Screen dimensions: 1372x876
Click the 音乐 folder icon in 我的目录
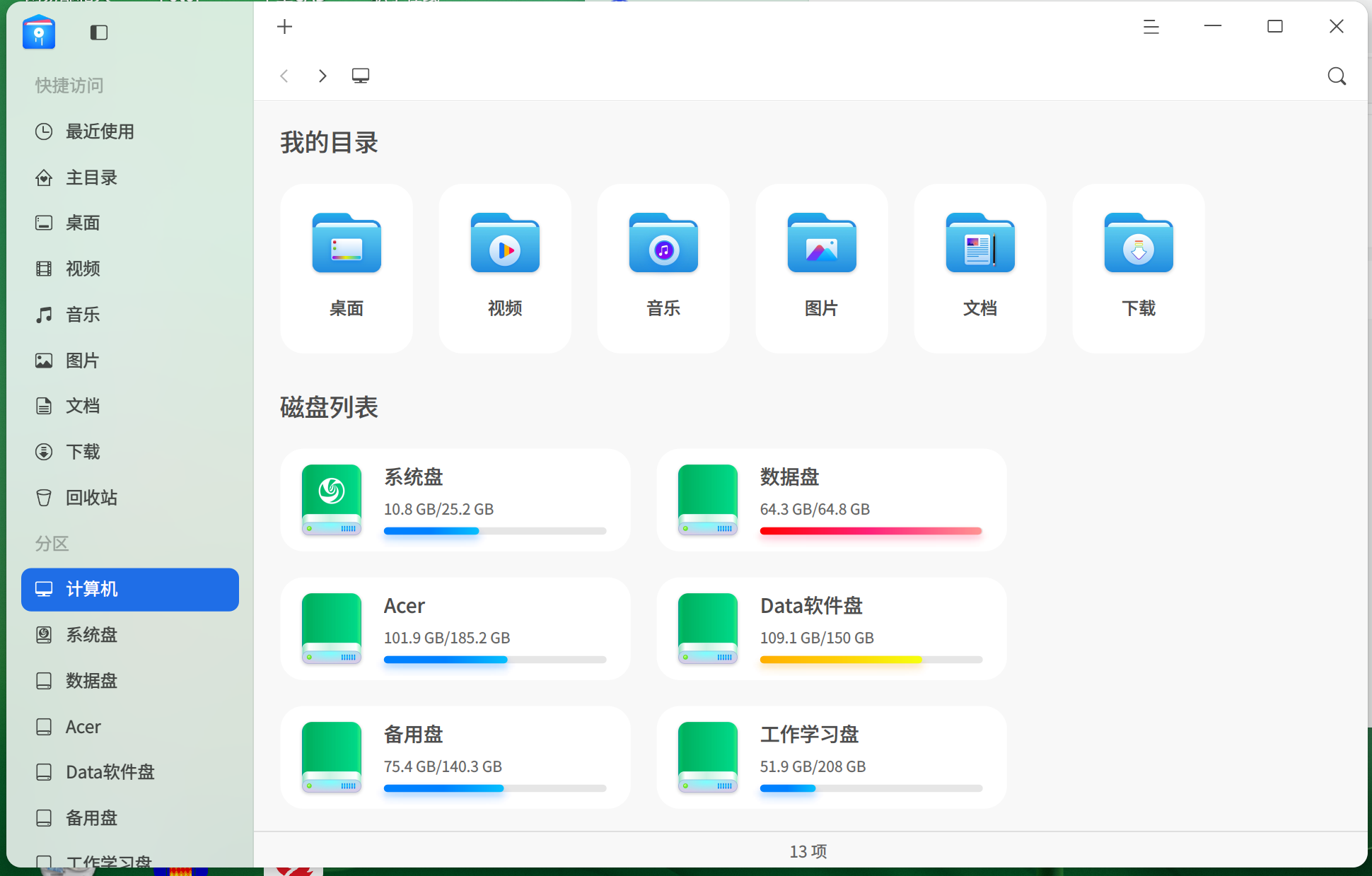(663, 243)
